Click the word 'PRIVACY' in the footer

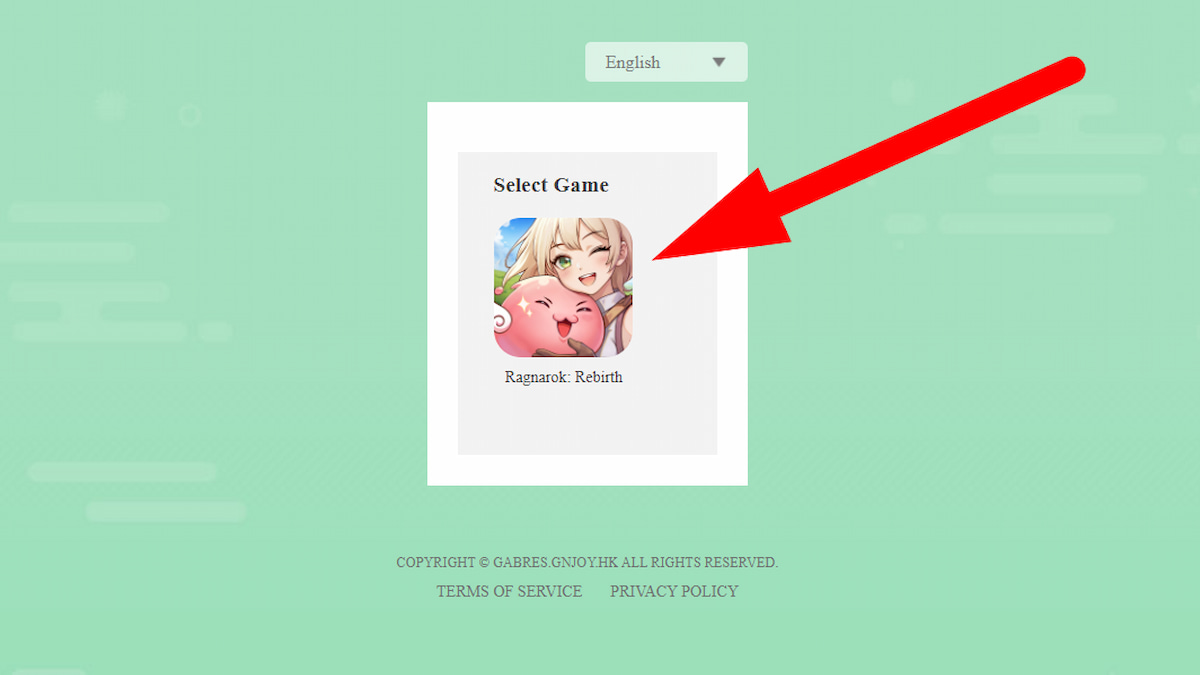coord(642,591)
